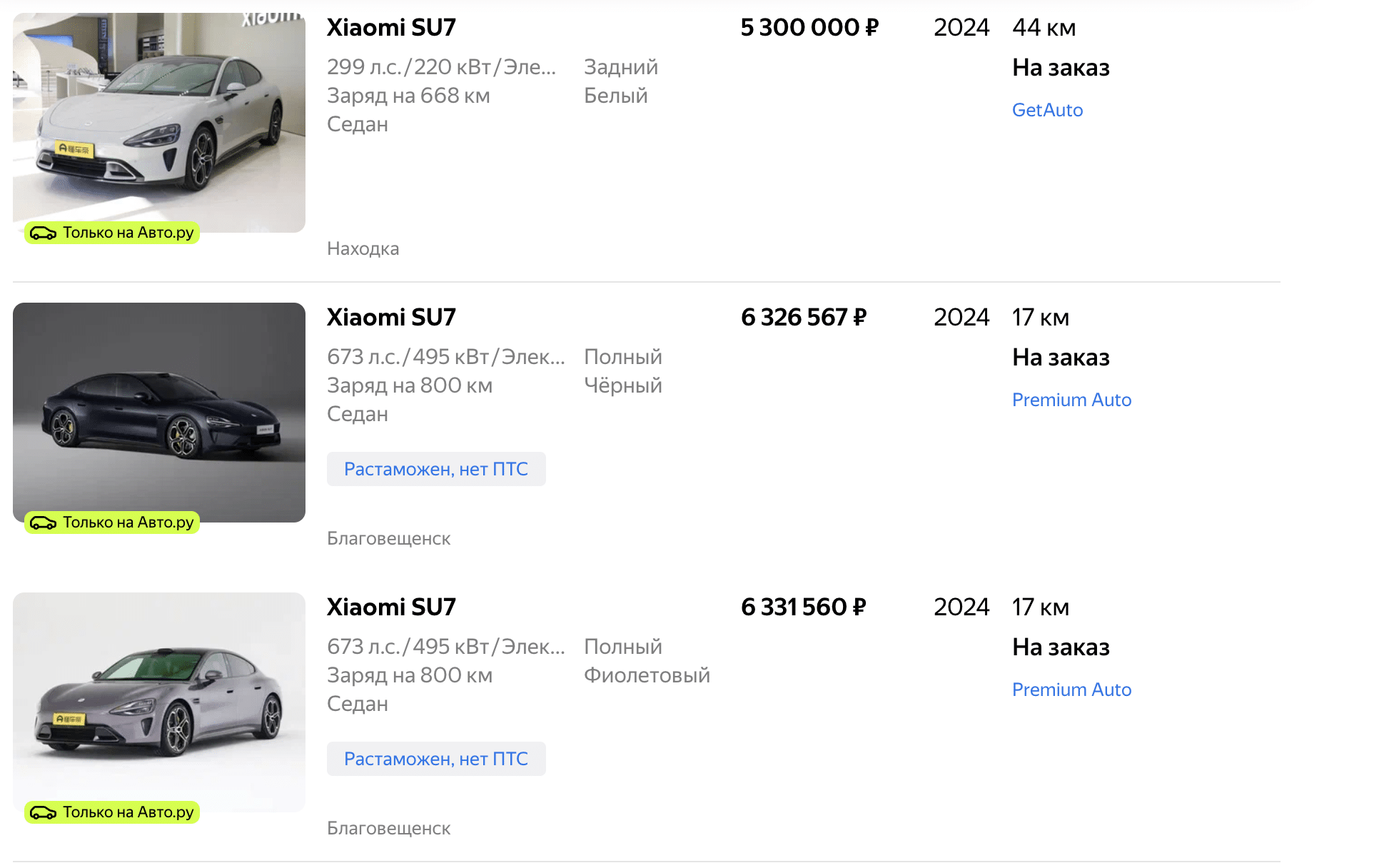Click the car icon on the purple SU7 badge
Screen dimensions: 1379x868
pos(44,812)
